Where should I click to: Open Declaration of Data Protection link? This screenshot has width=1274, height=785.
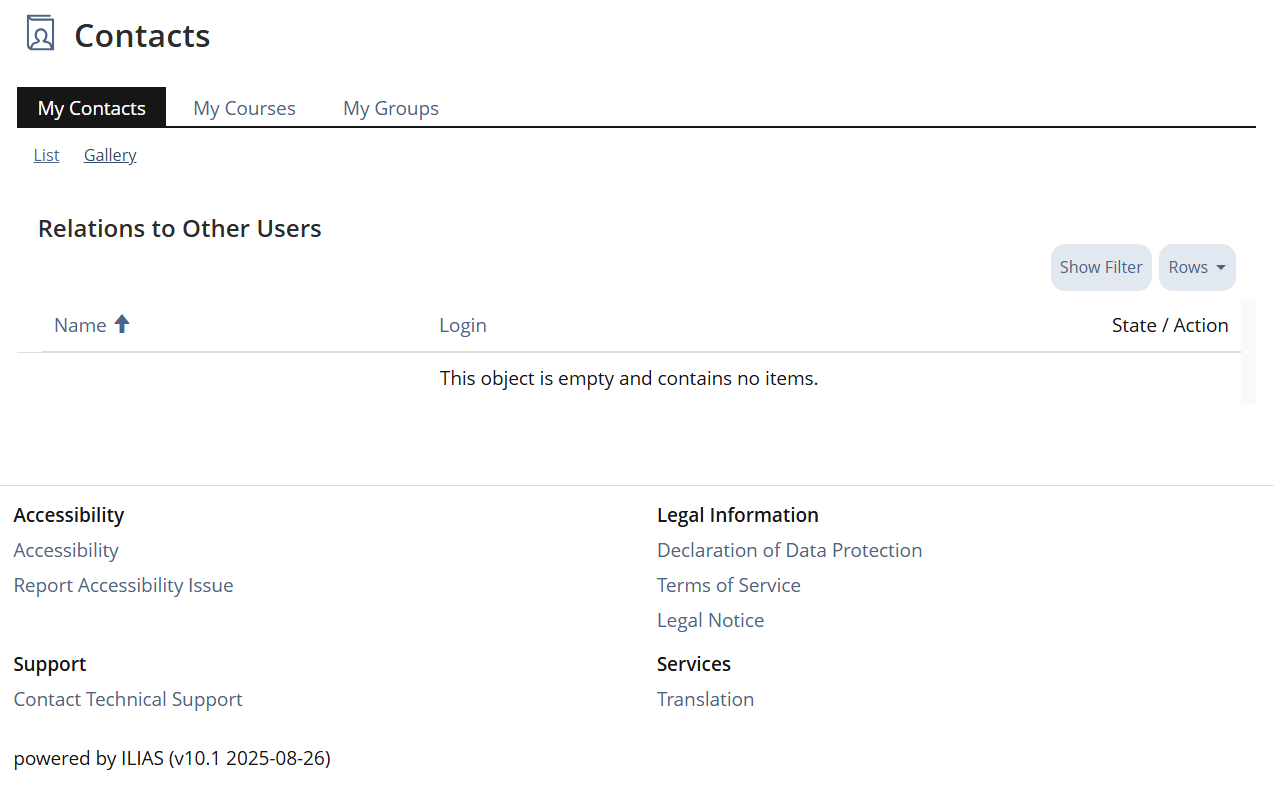click(789, 550)
